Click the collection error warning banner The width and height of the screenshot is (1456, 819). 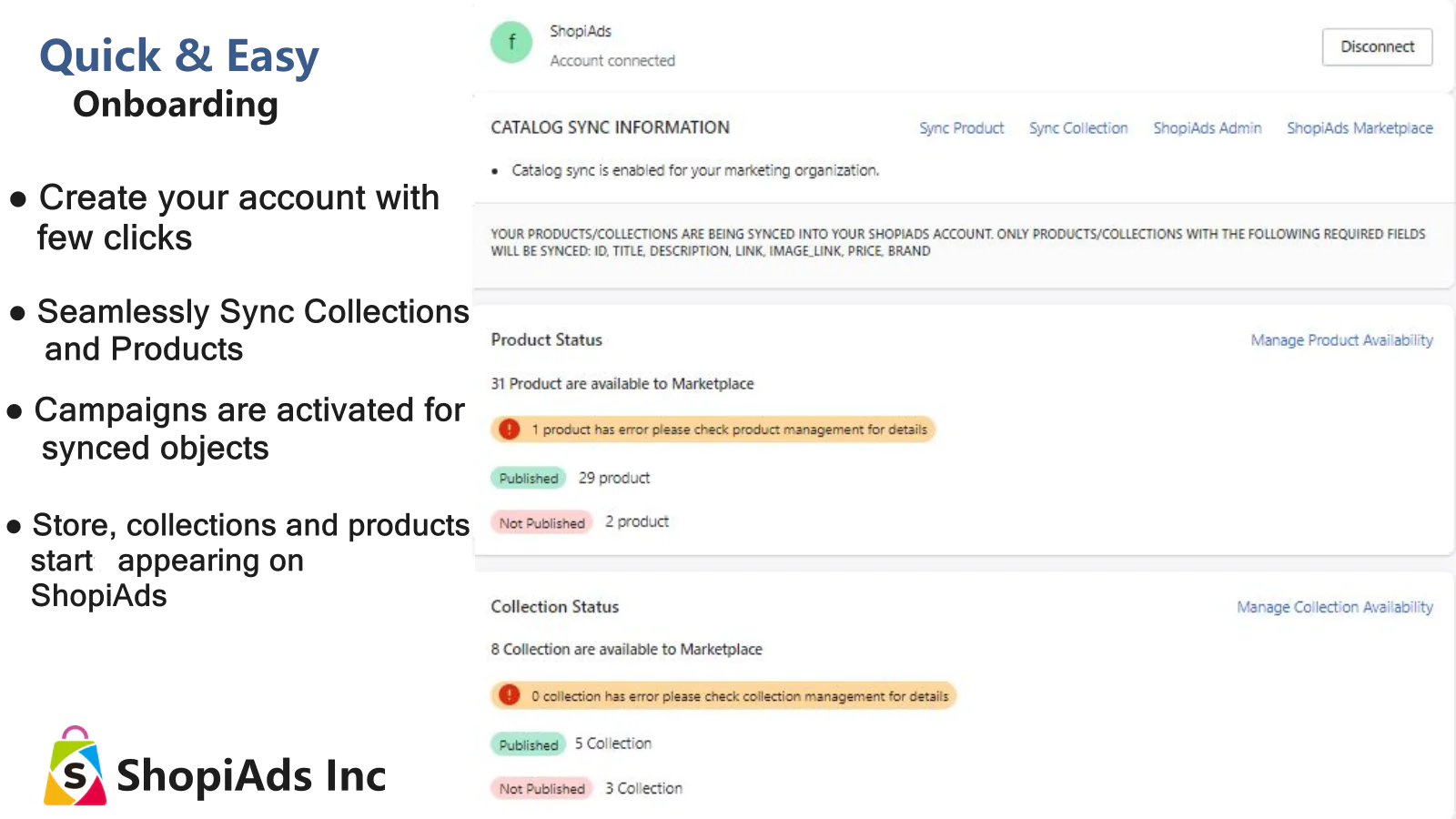click(723, 696)
